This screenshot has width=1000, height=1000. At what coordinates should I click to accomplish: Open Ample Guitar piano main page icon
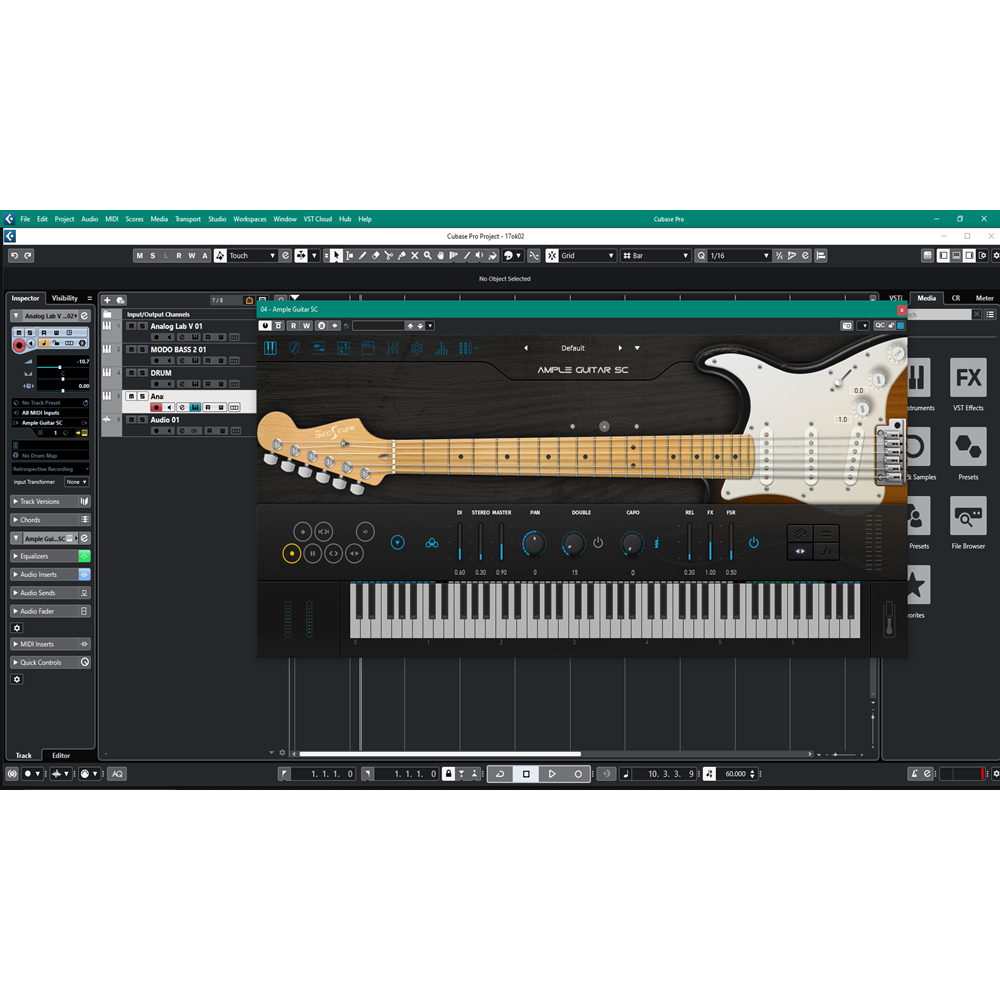point(270,348)
